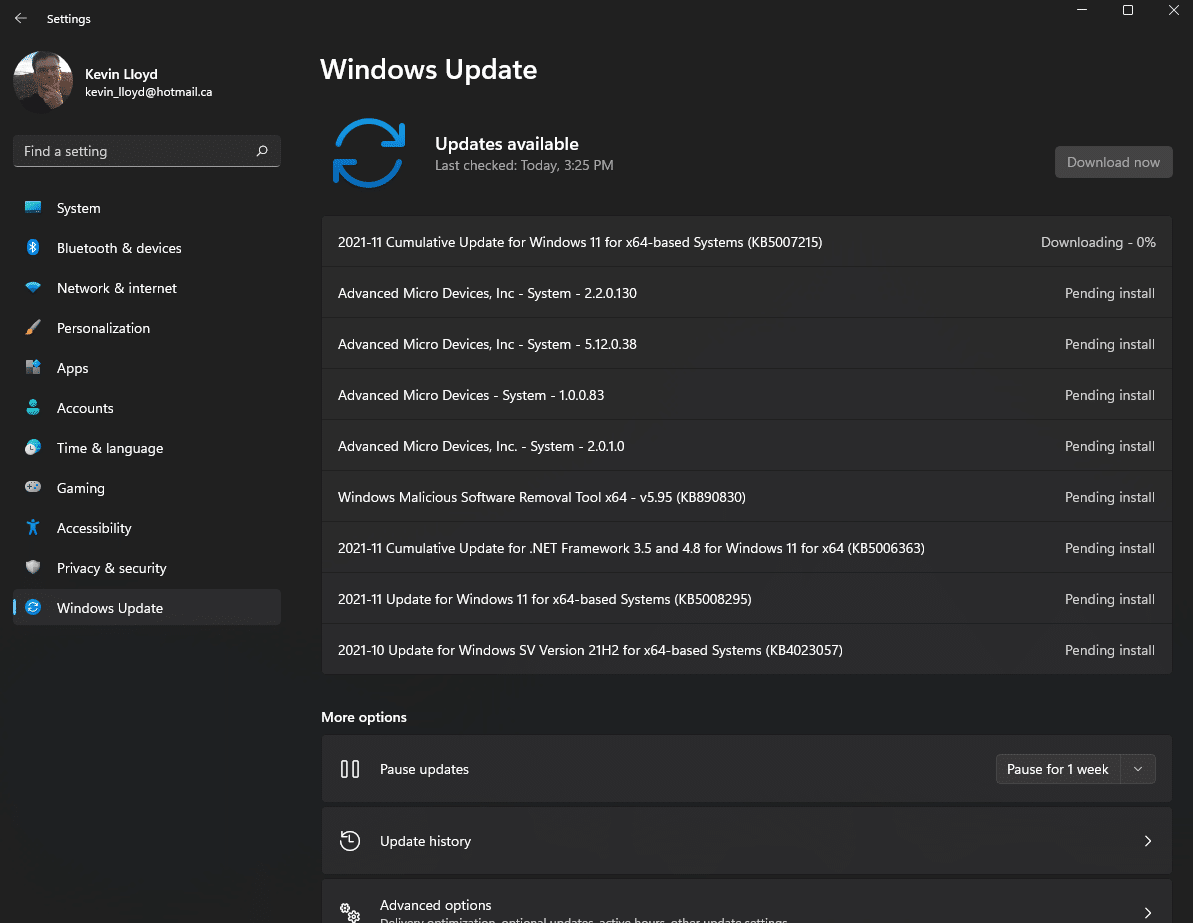Click Last checked: Today, 3:25 PM text
1193x923 pixels.
click(524, 165)
